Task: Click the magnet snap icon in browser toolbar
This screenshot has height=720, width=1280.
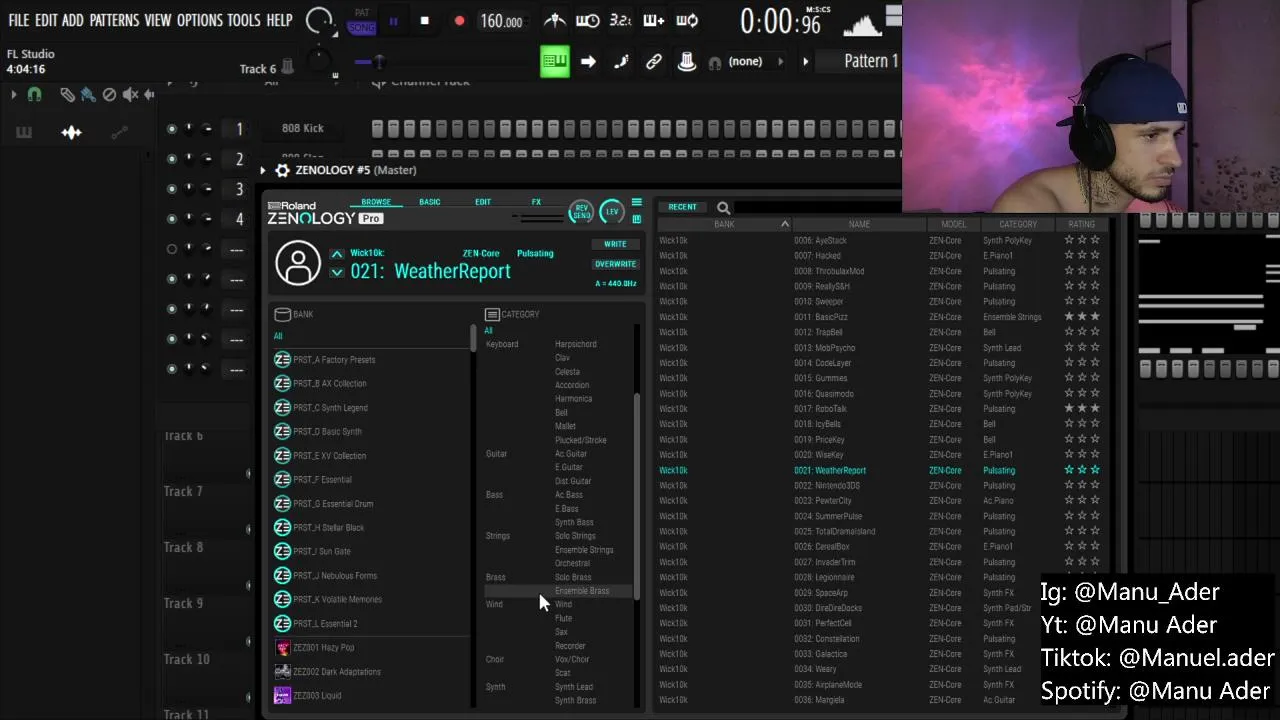Action: coord(34,94)
